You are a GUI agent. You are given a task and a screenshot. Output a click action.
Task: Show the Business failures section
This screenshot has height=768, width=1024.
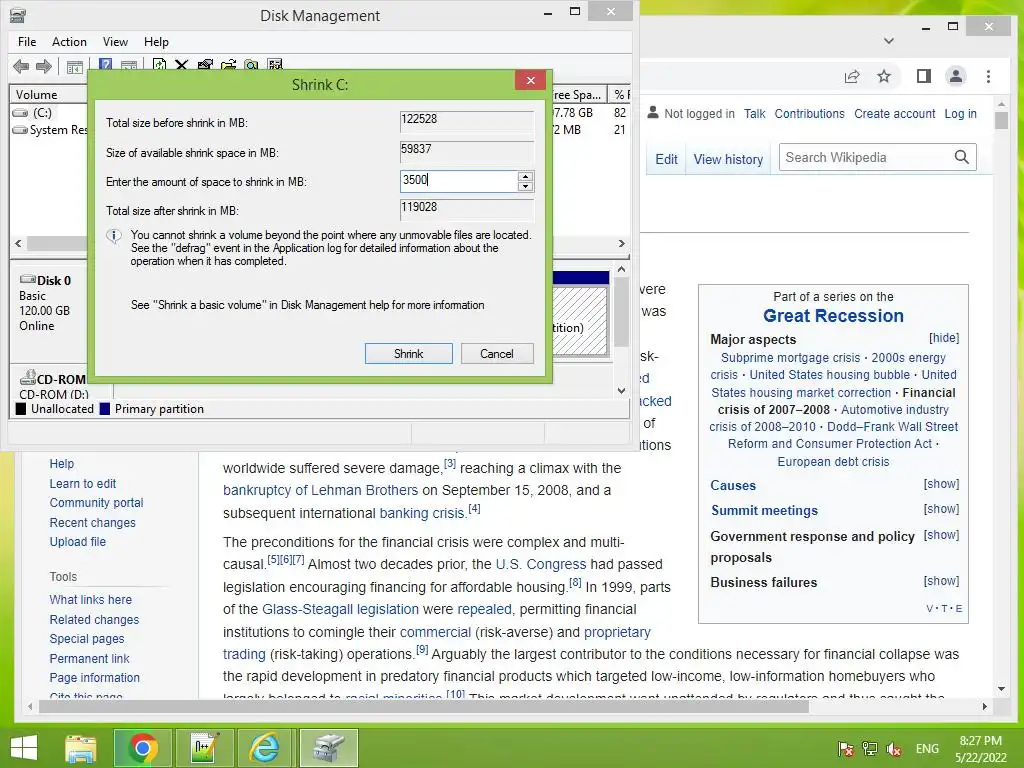(x=941, y=581)
